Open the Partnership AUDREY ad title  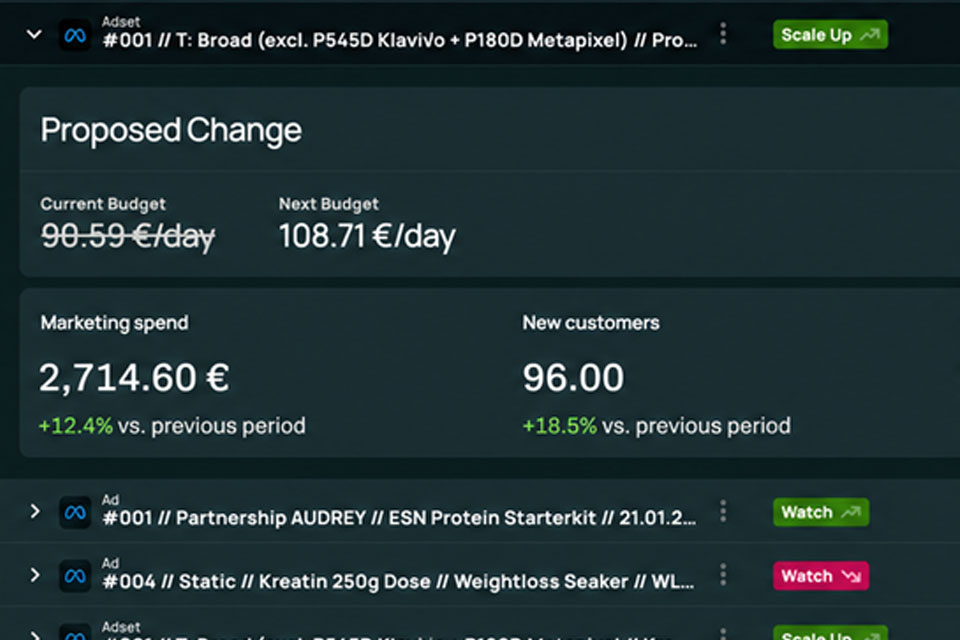pyautogui.click(x=399, y=518)
